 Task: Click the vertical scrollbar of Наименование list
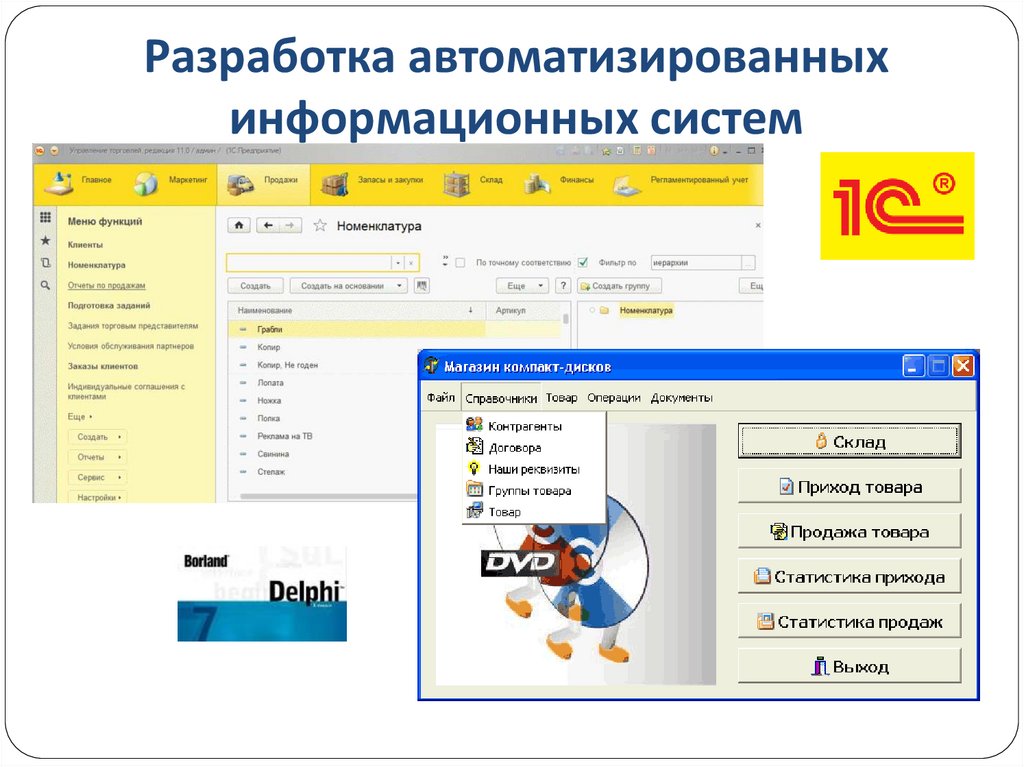(566, 319)
